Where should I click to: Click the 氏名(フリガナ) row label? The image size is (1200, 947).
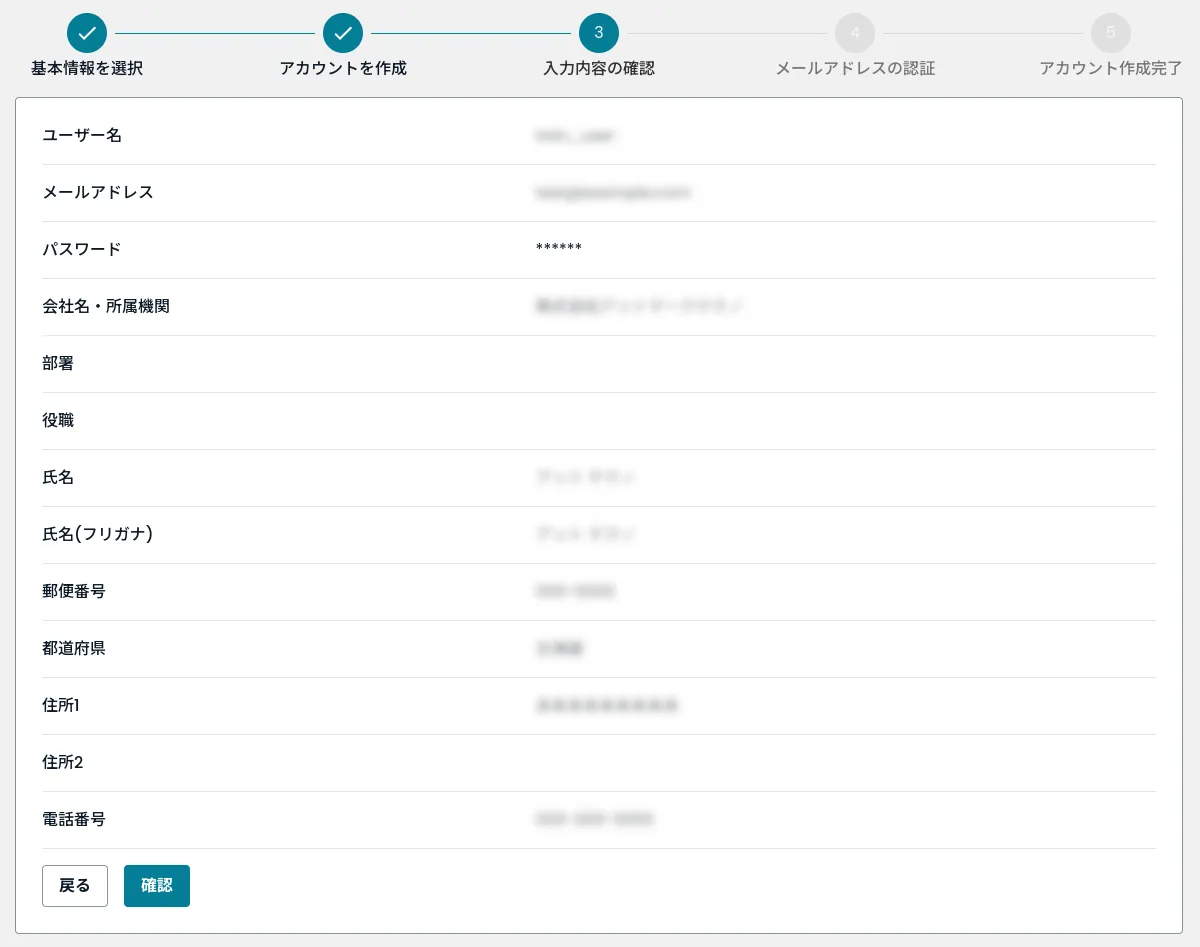(x=97, y=534)
